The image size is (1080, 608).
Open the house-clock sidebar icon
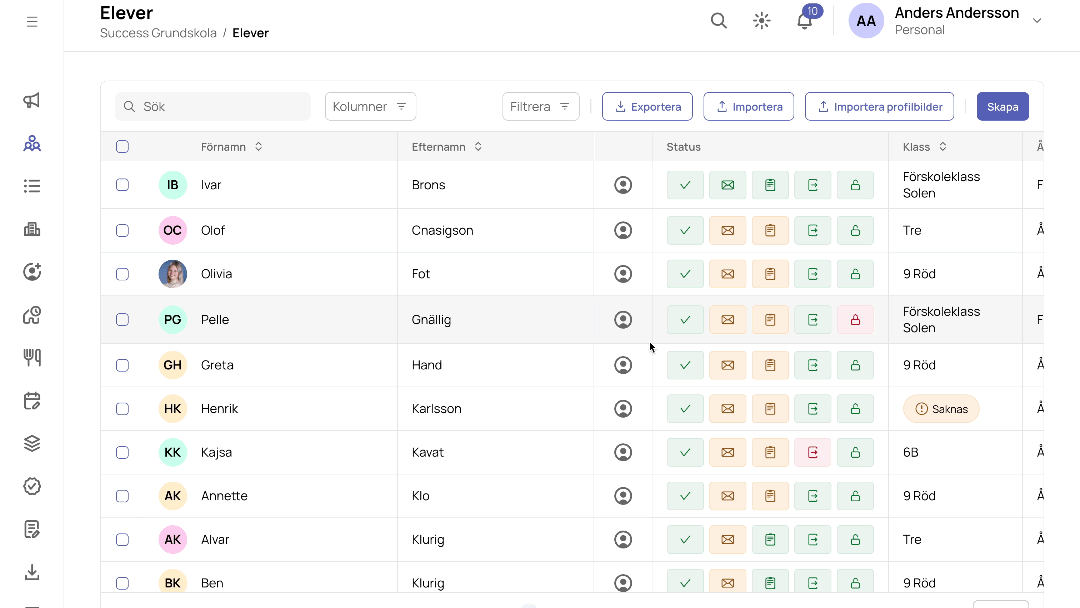[x=32, y=315]
